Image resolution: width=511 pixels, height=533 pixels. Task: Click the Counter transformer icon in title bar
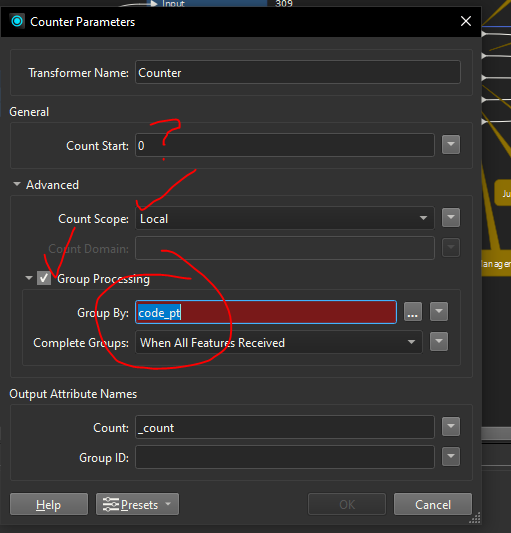point(17,21)
